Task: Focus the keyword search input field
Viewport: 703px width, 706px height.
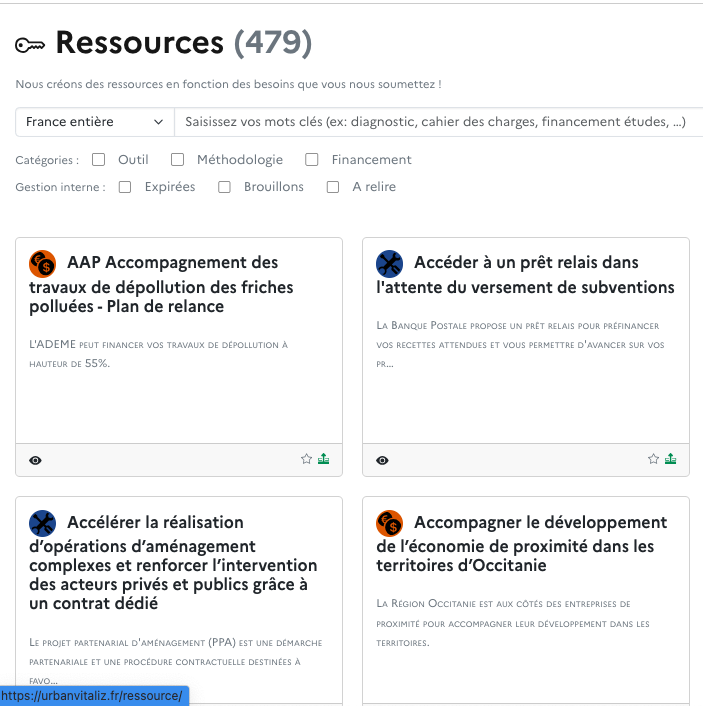Action: coord(438,122)
